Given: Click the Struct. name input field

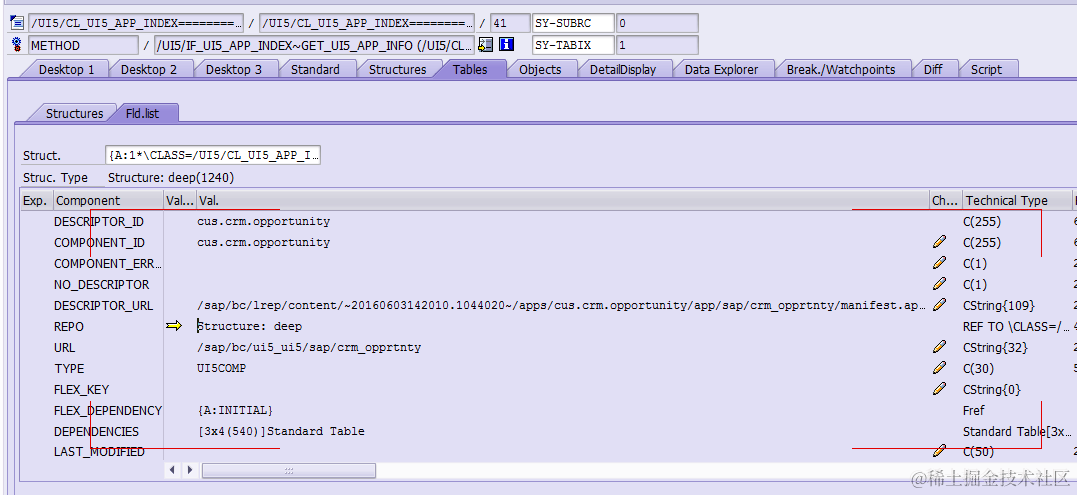Looking at the screenshot, I should pyautogui.click(x=213, y=155).
